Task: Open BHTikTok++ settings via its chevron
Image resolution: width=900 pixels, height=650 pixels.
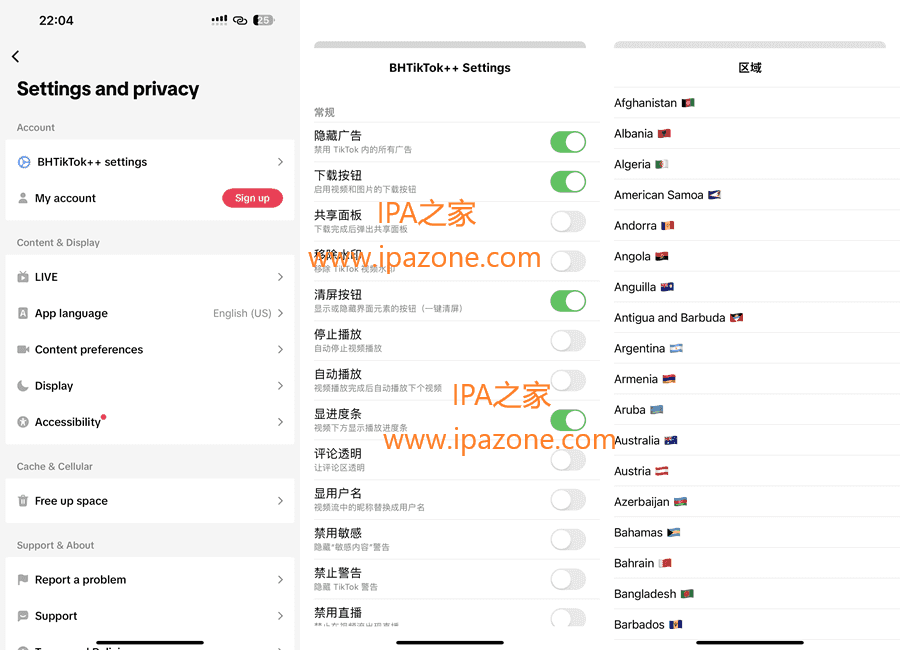Action: click(x=280, y=162)
